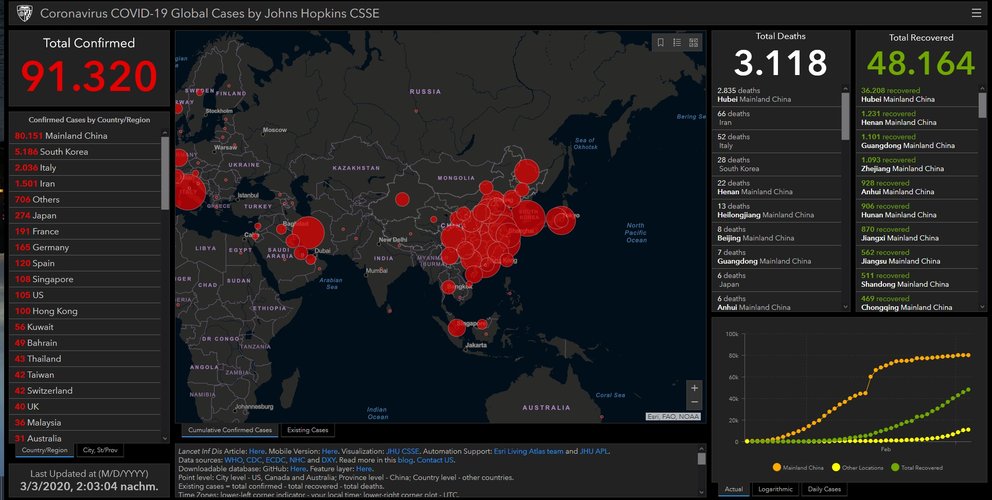
Task: Click the country list scrollbar thumb
Action: pyautogui.click(x=165, y=173)
